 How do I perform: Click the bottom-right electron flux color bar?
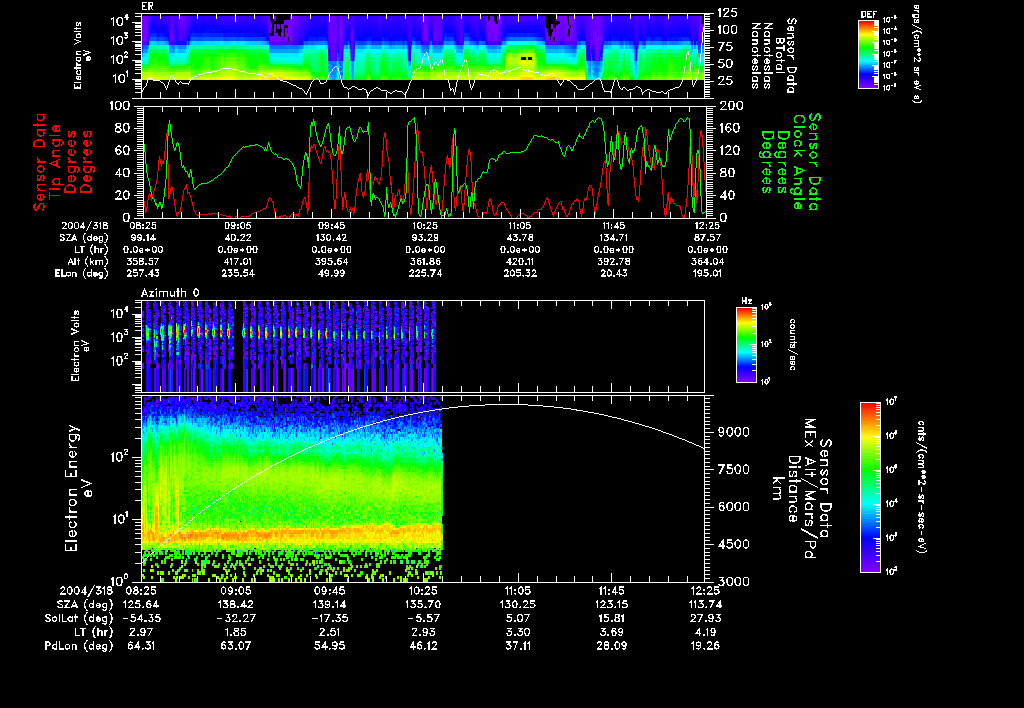871,487
